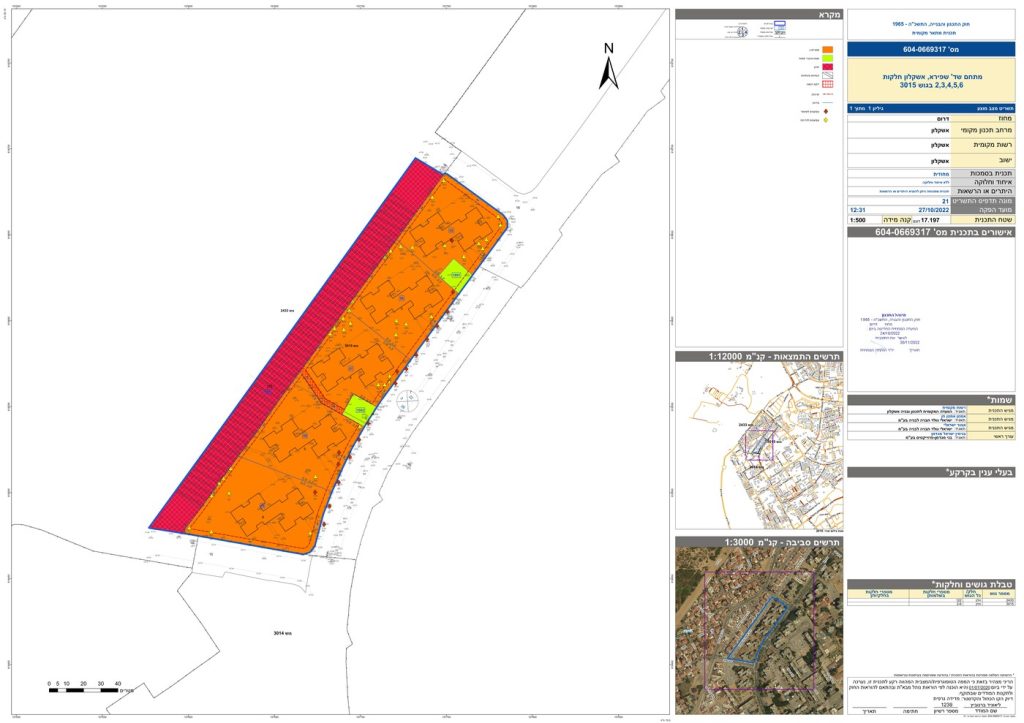The height and width of the screenshot is (723, 1024).
Task: Click the blue rectangle boundary symbol in legend
Action: (780, 24)
